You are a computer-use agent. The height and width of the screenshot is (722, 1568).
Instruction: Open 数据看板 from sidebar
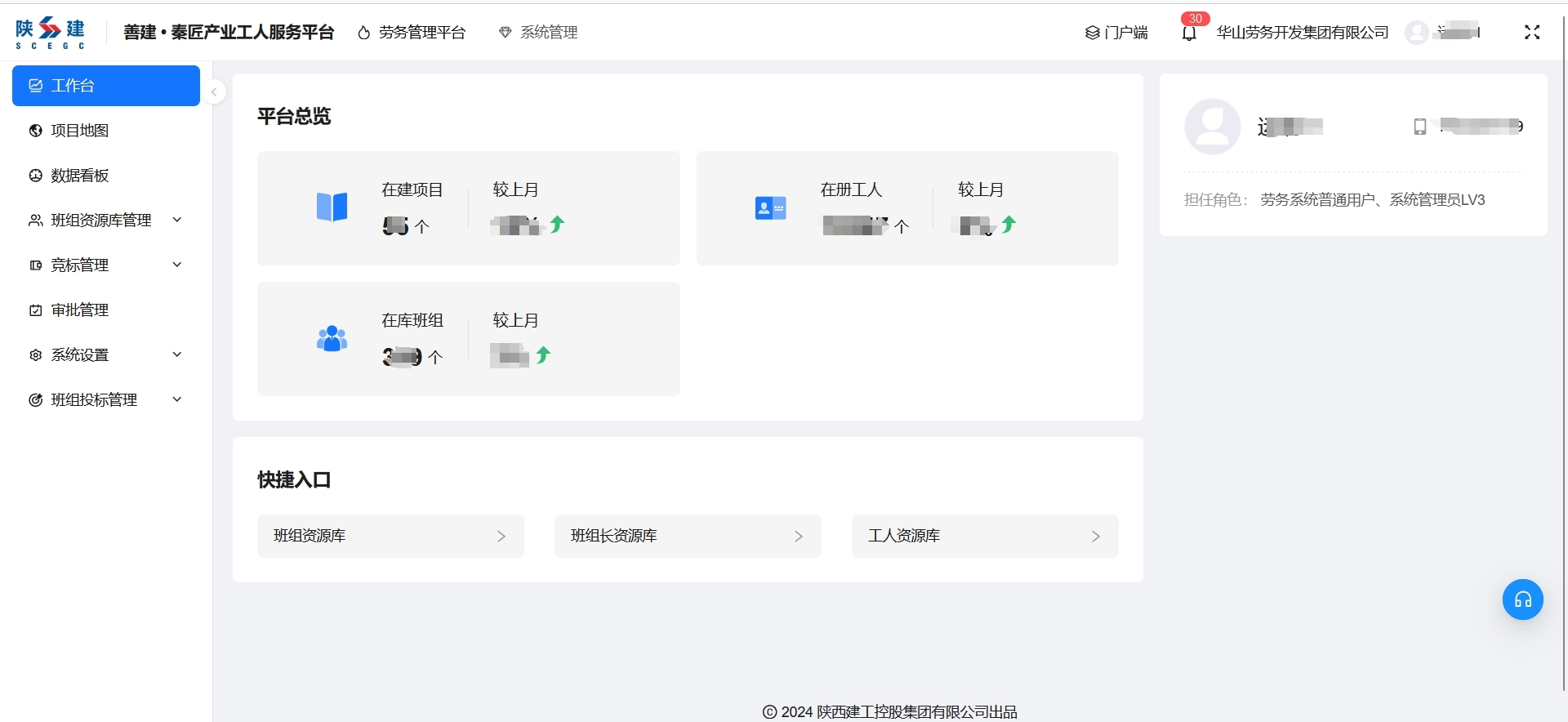tap(80, 176)
